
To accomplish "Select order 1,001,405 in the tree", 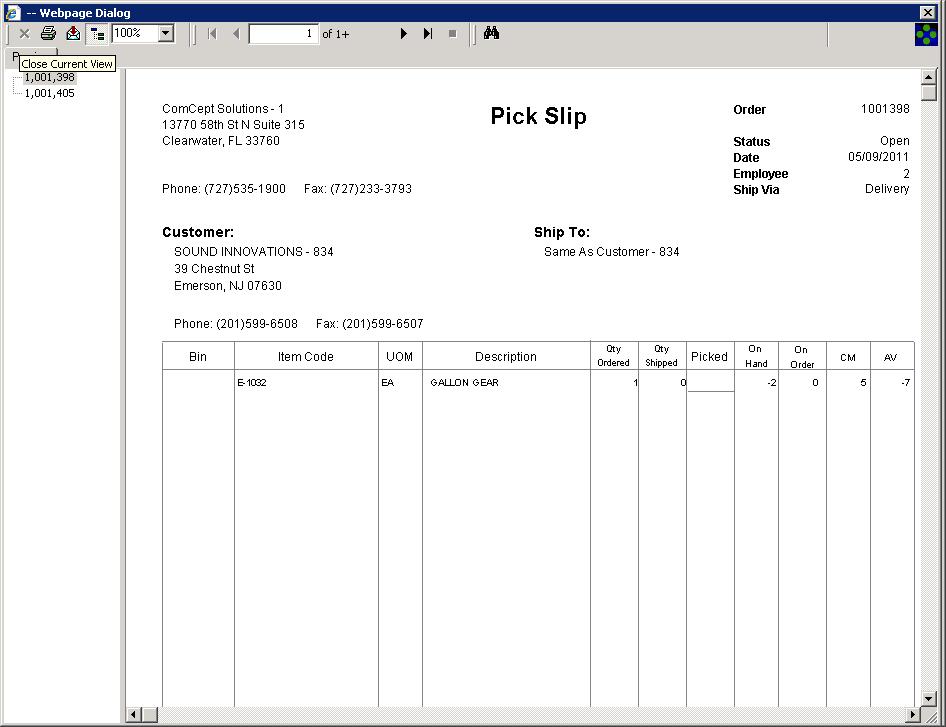I will coord(49,93).
